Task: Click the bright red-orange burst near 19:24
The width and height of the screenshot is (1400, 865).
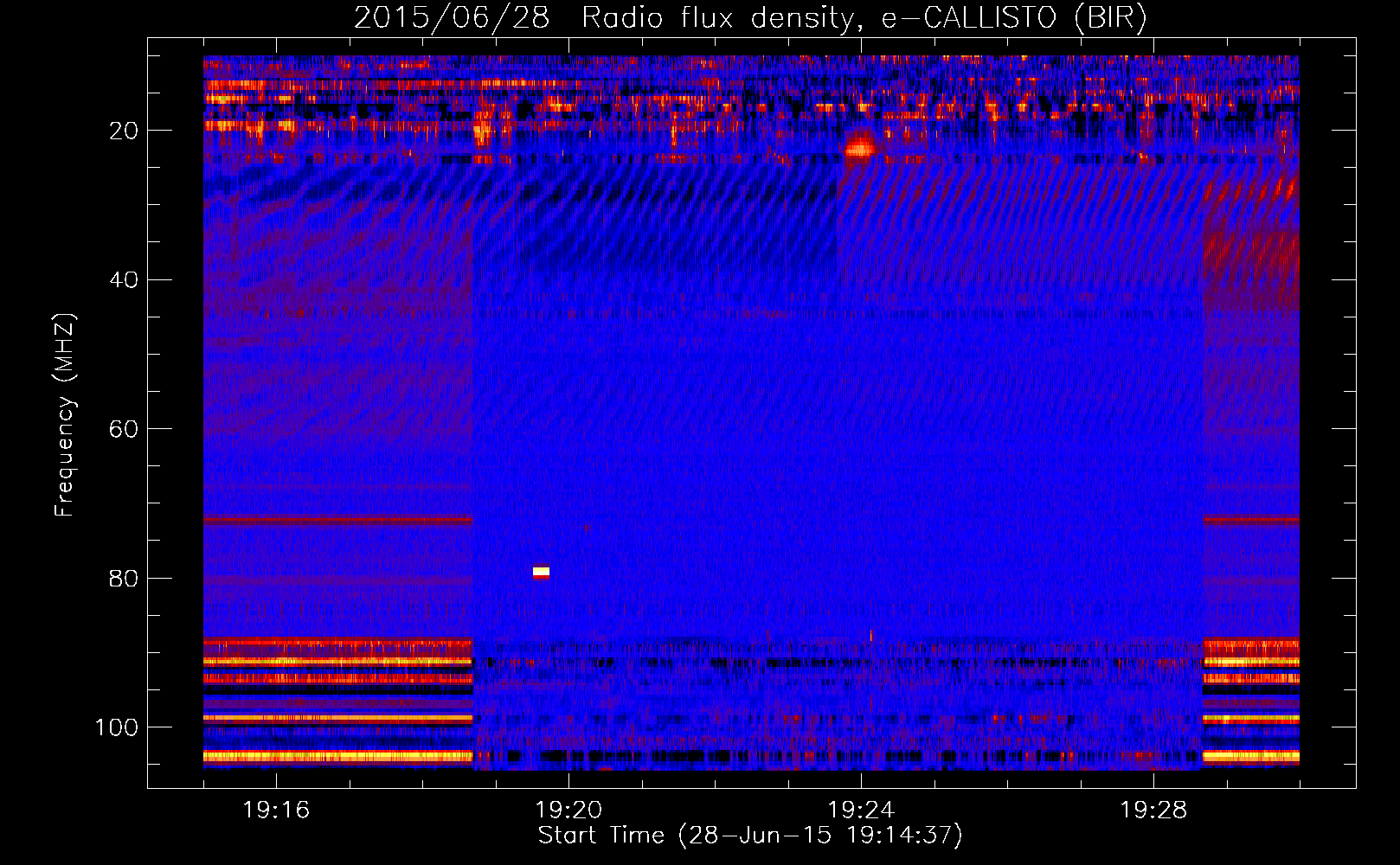Action: click(860, 146)
